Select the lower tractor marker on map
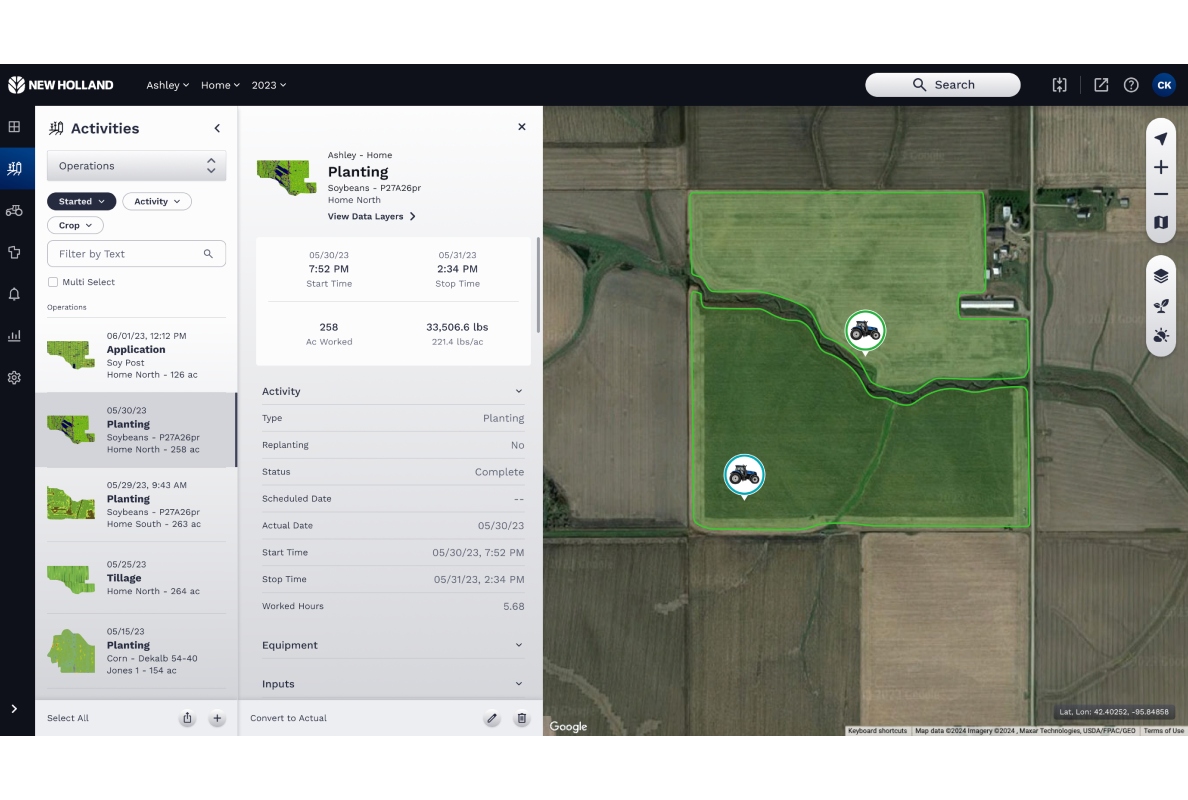This screenshot has height=800, width=1188. click(x=744, y=476)
